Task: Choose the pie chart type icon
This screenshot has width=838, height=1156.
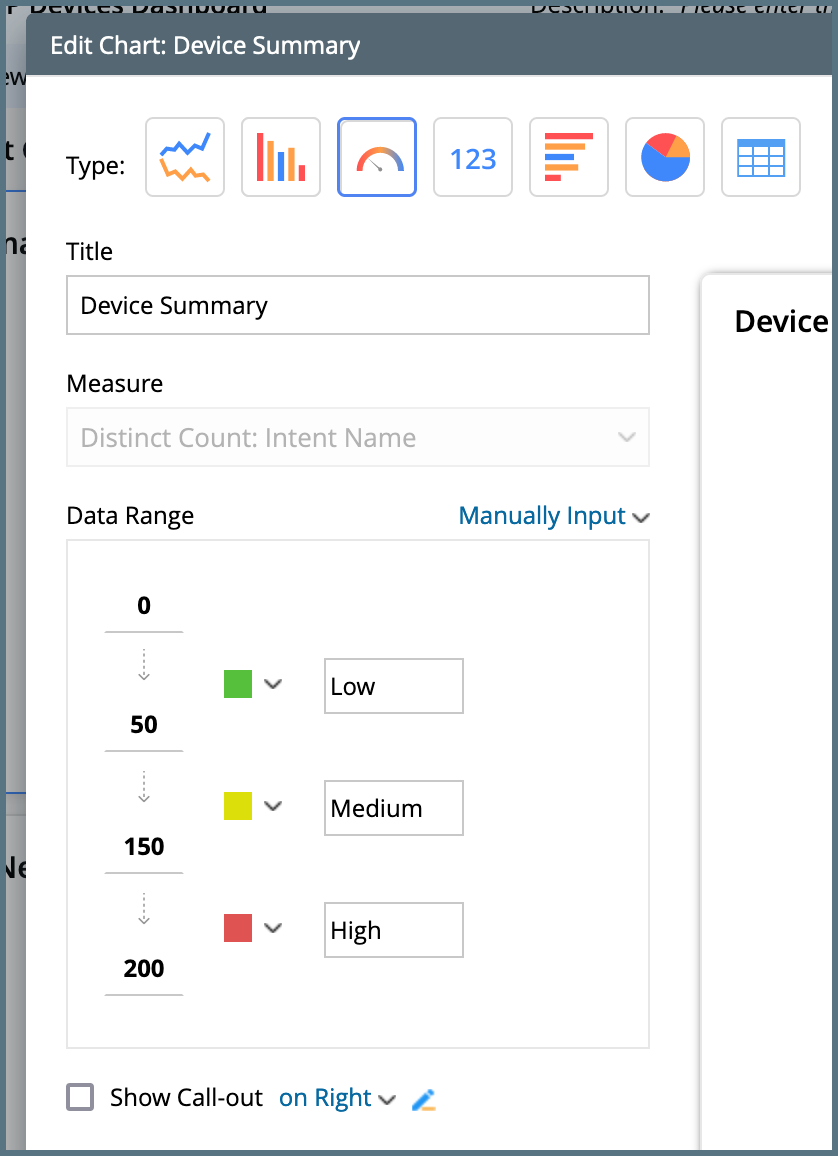Action: (x=665, y=157)
